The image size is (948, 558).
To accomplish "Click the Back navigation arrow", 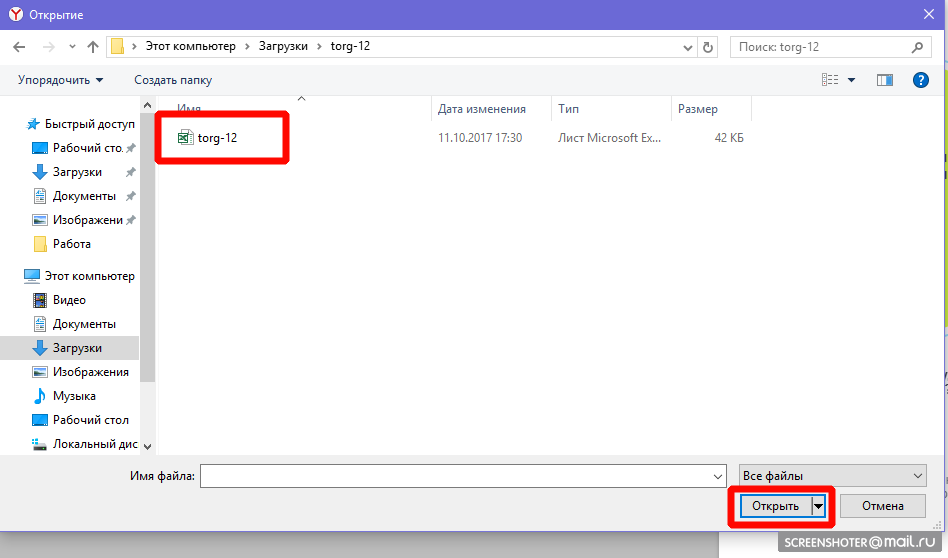I will (19, 47).
